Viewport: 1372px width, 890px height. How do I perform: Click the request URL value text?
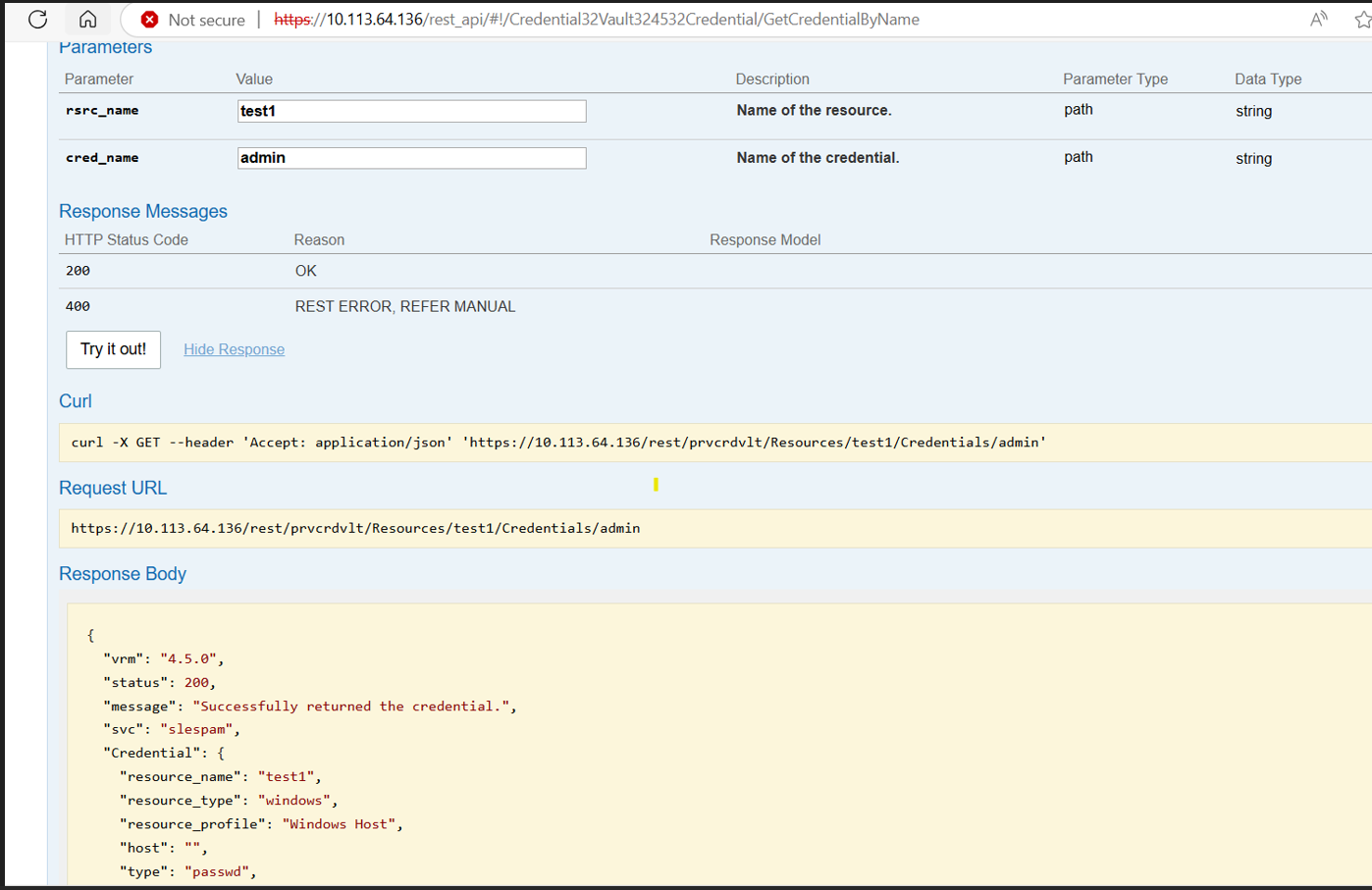tap(355, 528)
